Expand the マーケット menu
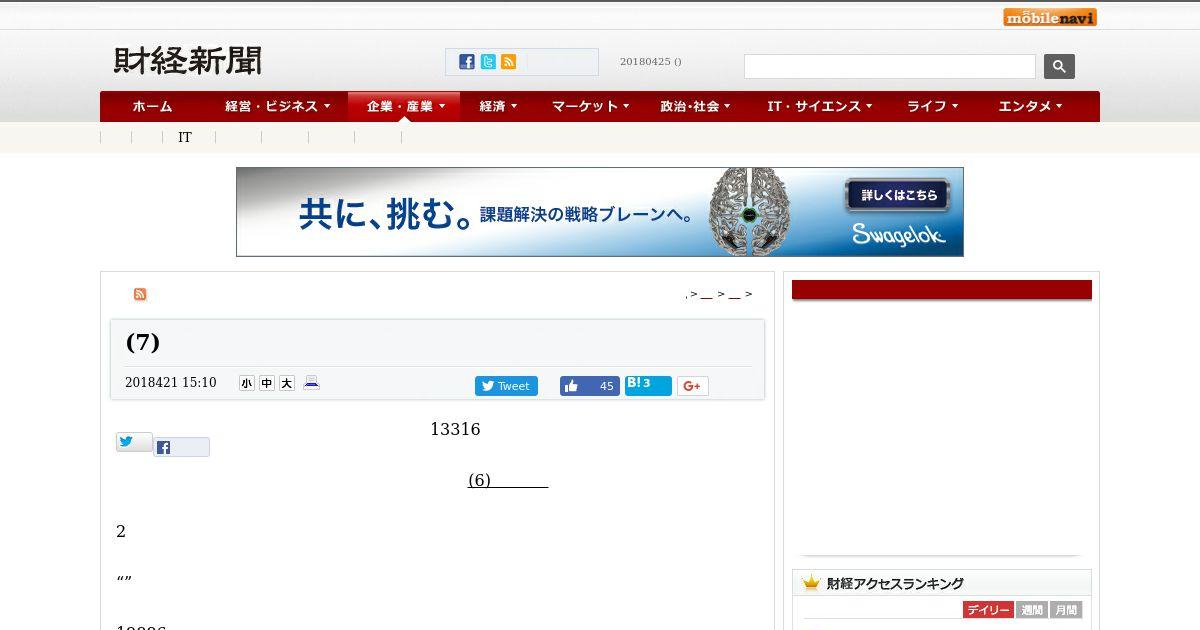This screenshot has width=1200, height=630. pyautogui.click(x=590, y=106)
